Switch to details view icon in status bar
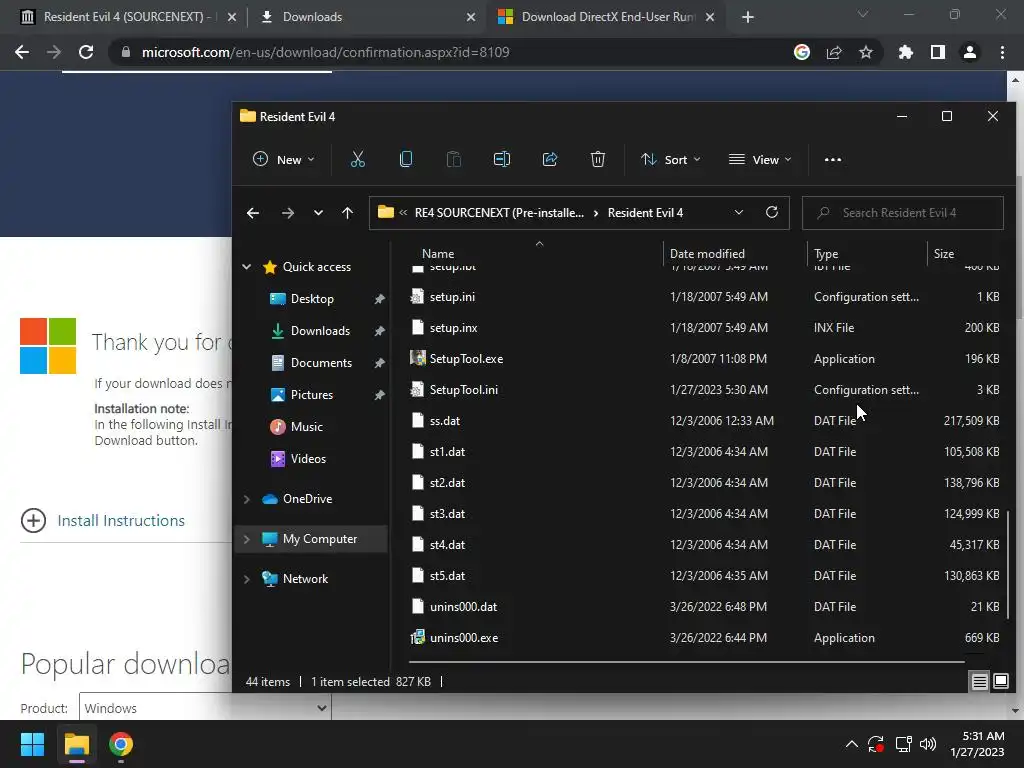This screenshot has width=1024, height=768. pyautogui.click(x=980, y=682)
